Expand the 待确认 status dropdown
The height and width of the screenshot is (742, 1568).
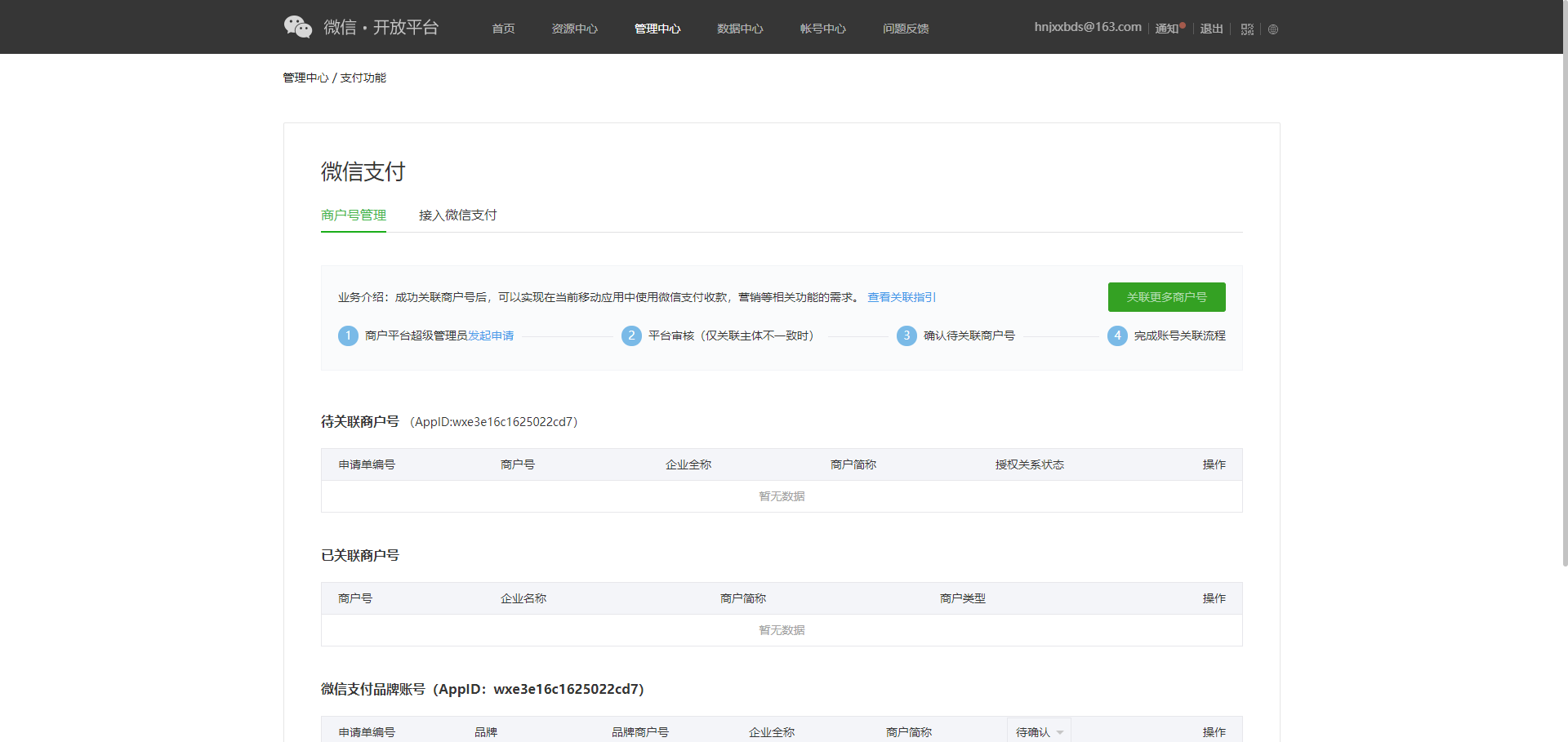(1039, 732)
